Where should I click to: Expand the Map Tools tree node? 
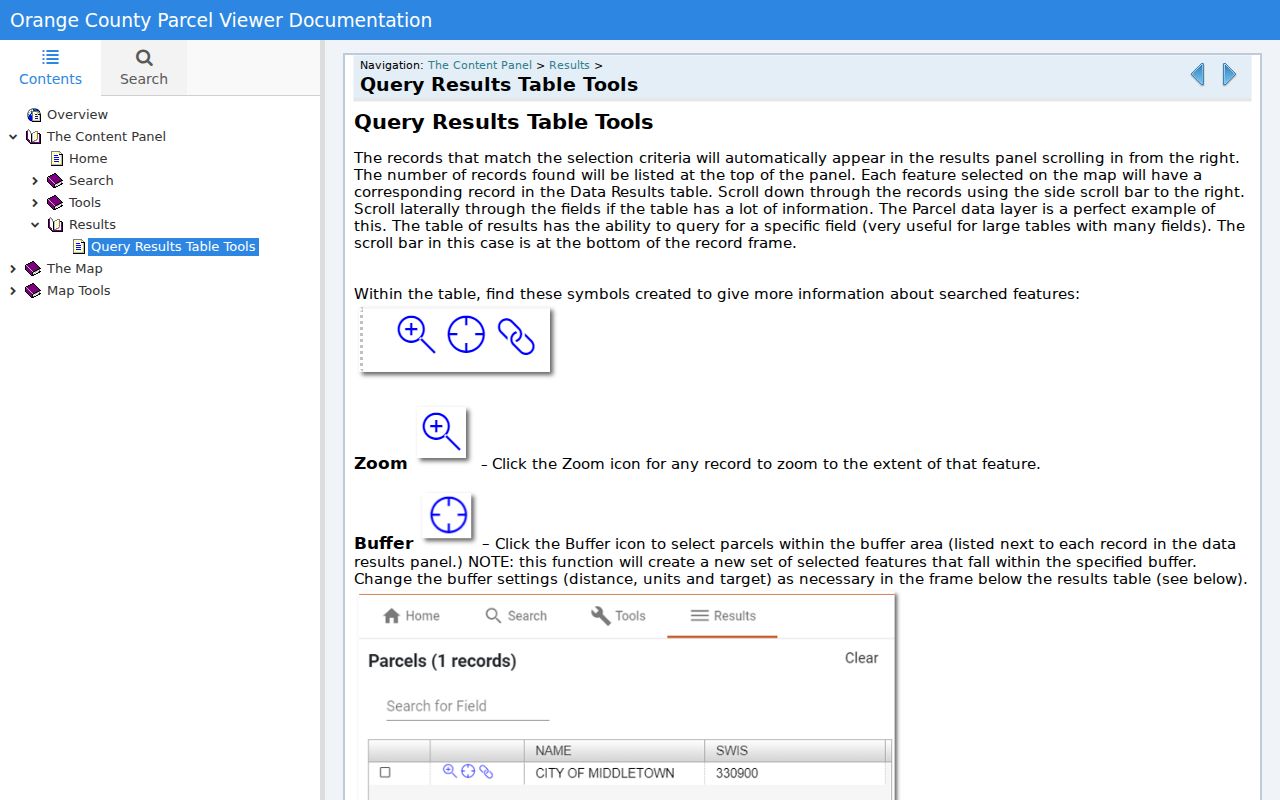coord(13,290)
